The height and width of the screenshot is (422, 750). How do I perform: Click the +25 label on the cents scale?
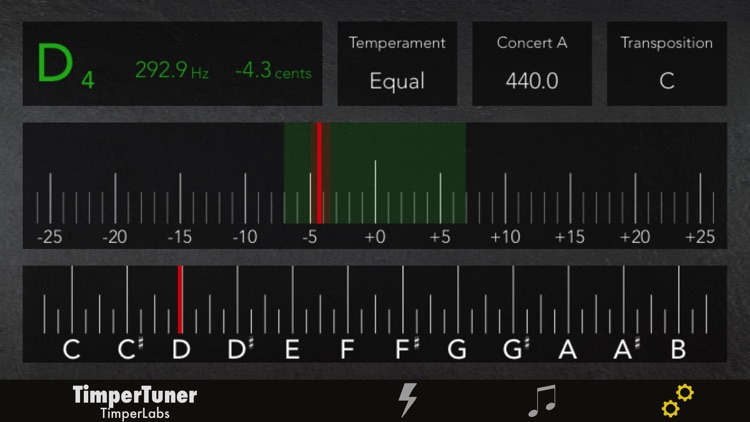click(700, 237)
